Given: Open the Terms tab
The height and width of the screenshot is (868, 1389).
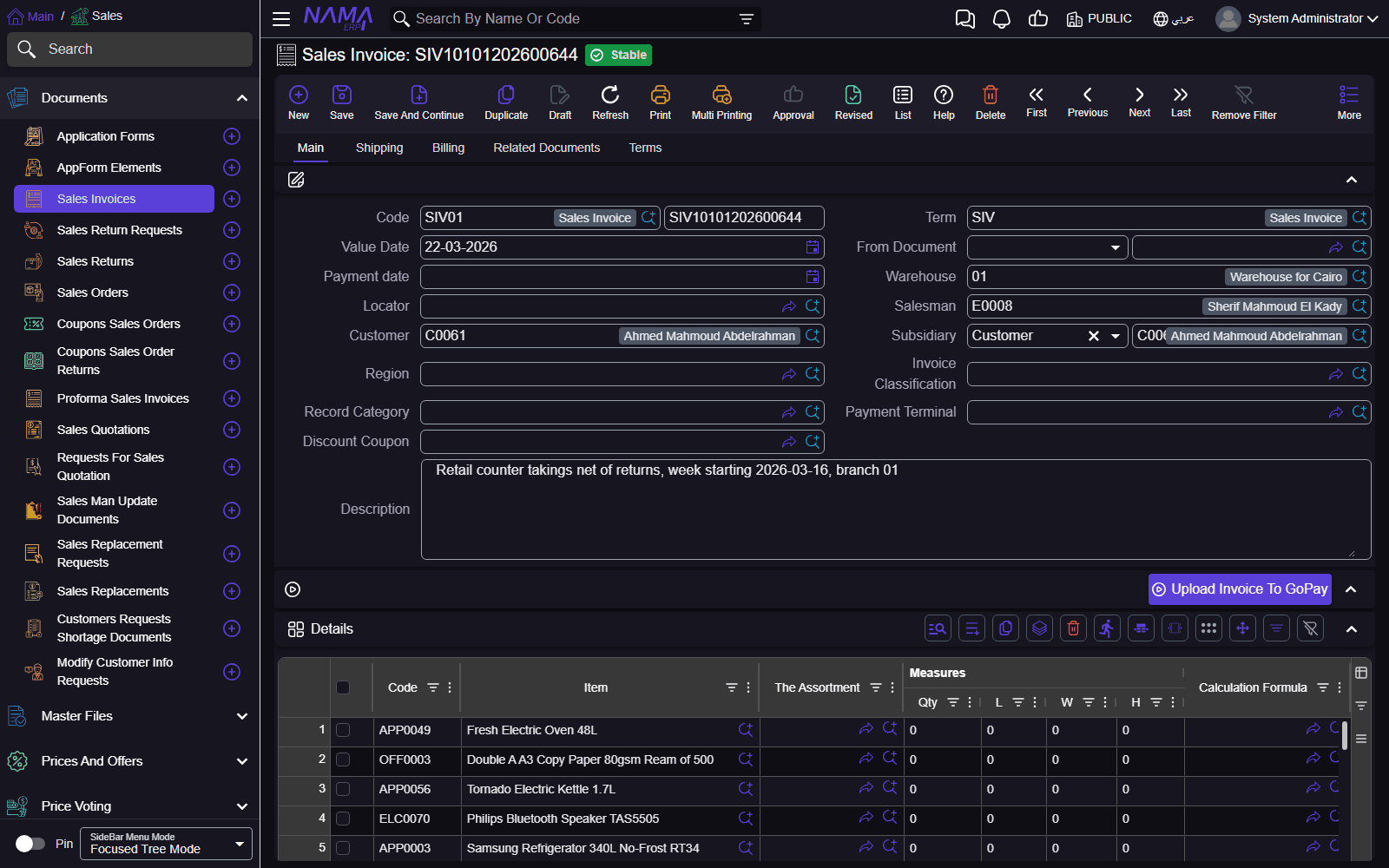Looking at the screenshot, I should (645, 148).
